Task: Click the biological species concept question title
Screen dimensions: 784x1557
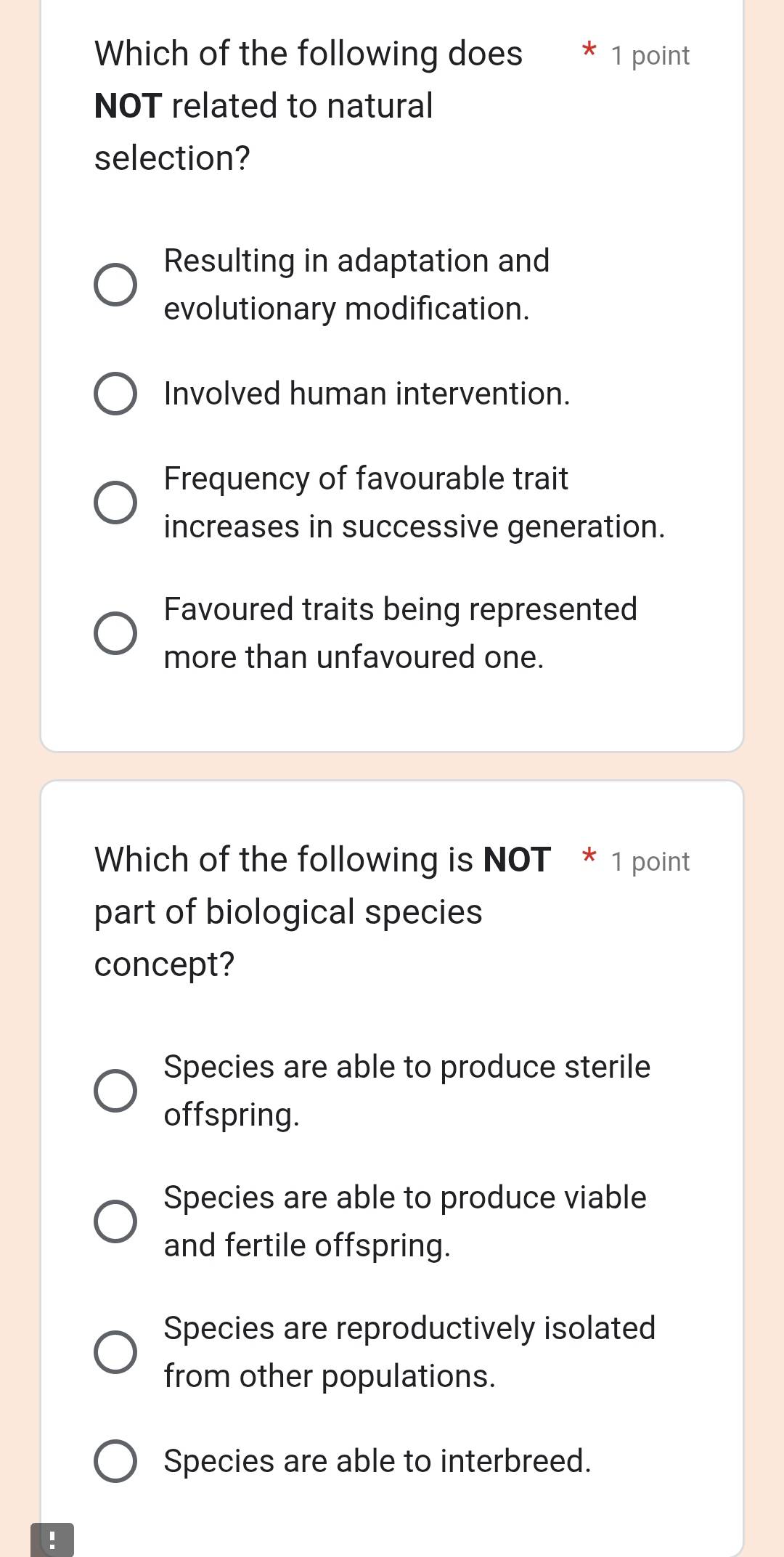Action: [290, 911]
